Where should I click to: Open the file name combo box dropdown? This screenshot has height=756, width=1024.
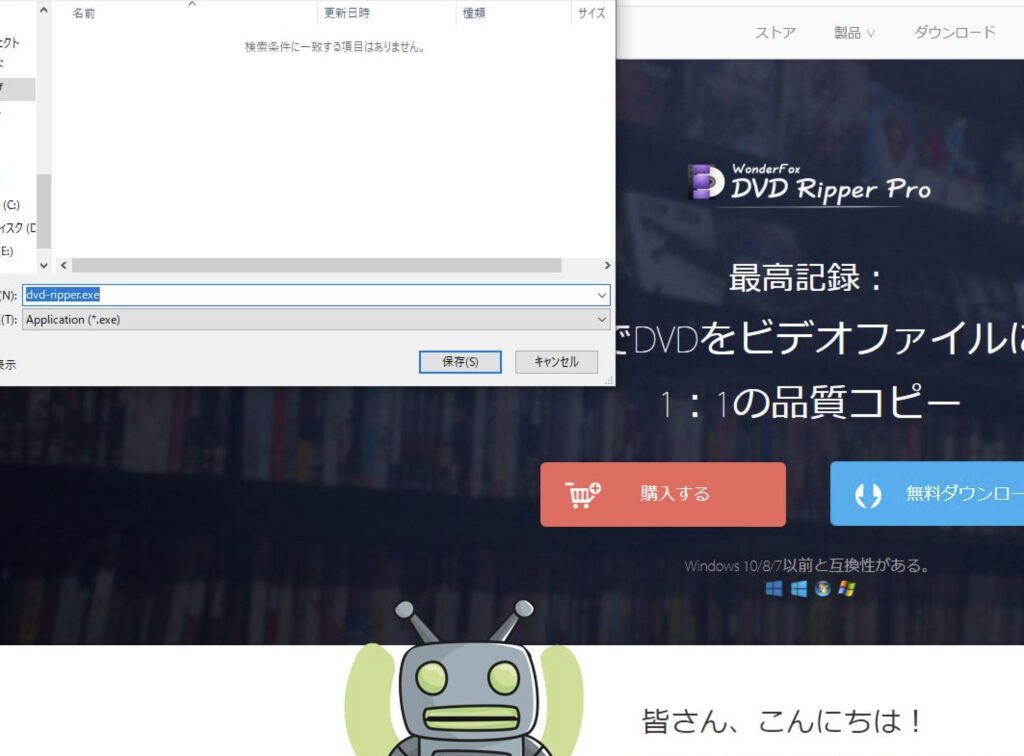(x=601, y=294)
